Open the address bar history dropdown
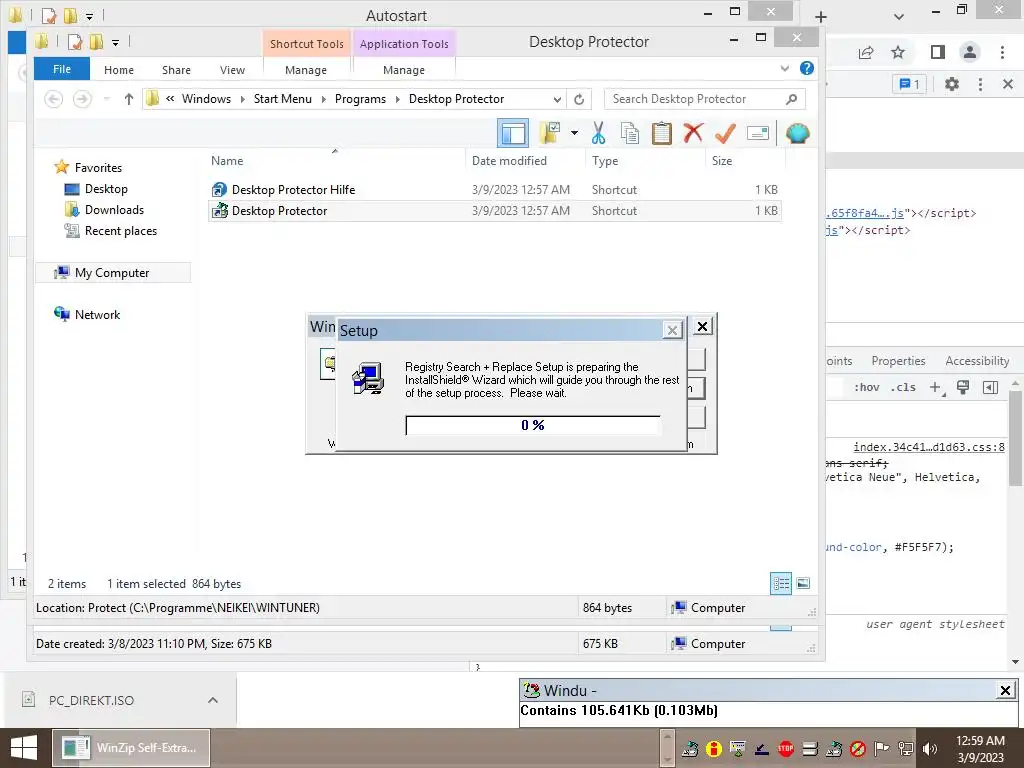Image resolution: width=1024 pixels, height=768 pixels. pyautogui.click(x=557, y=99)
